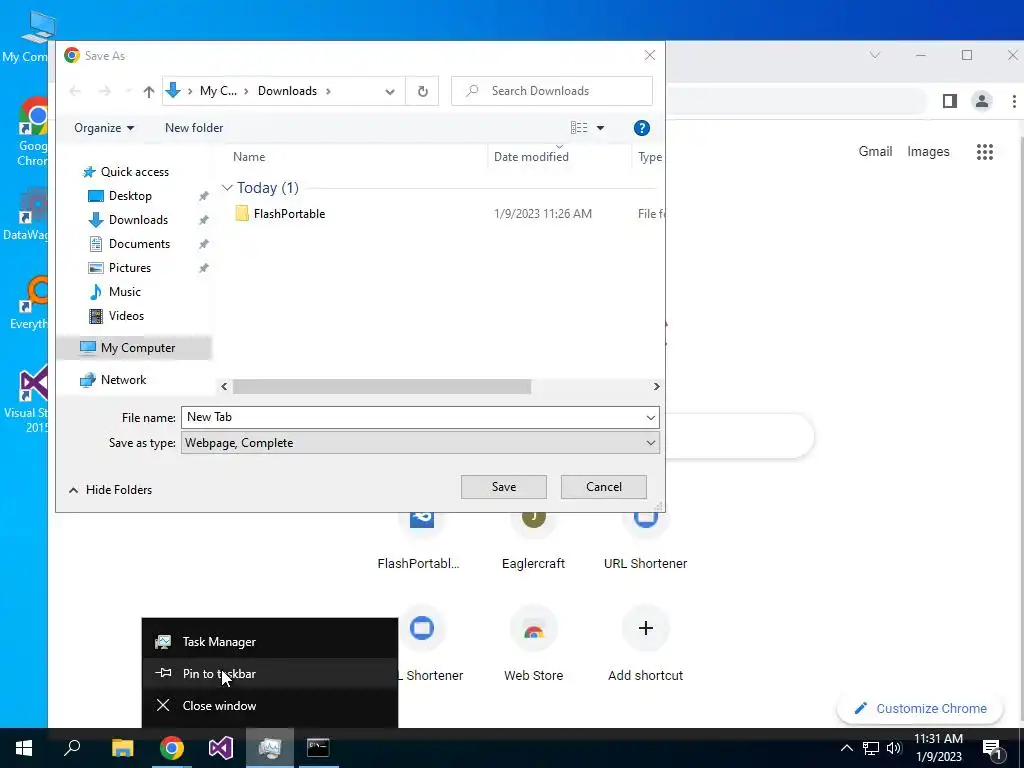Click Downloads in the address breadcrumb
Screen dimensions: 1024x768
[x=287, y=91]
